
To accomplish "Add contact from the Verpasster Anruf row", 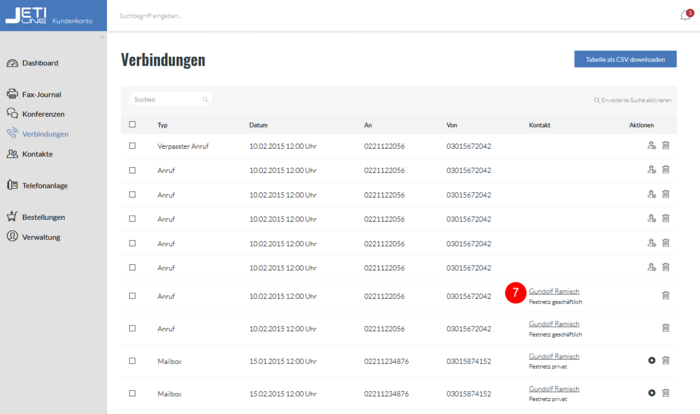I will 652,145.
